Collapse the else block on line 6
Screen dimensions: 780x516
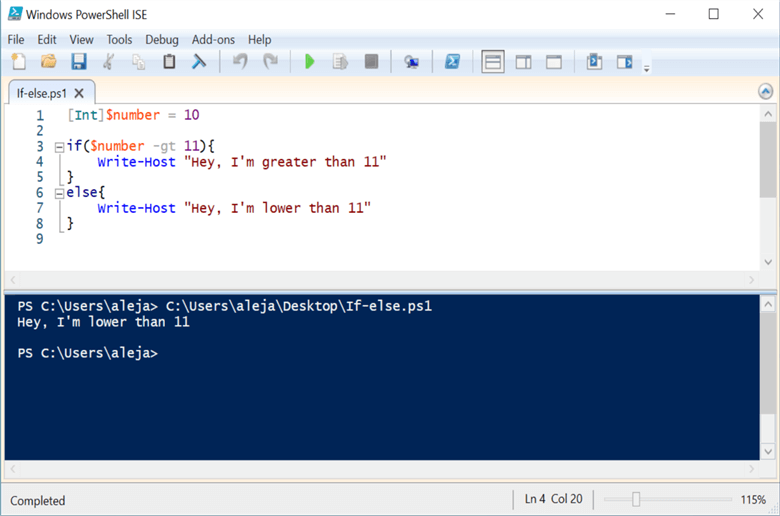click(59, 193)
